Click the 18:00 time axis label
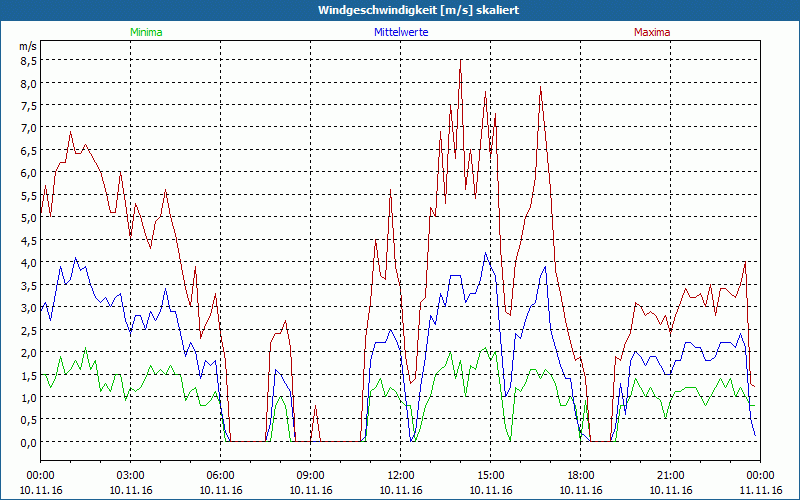The image size is (800, 500). pos(581,476)
